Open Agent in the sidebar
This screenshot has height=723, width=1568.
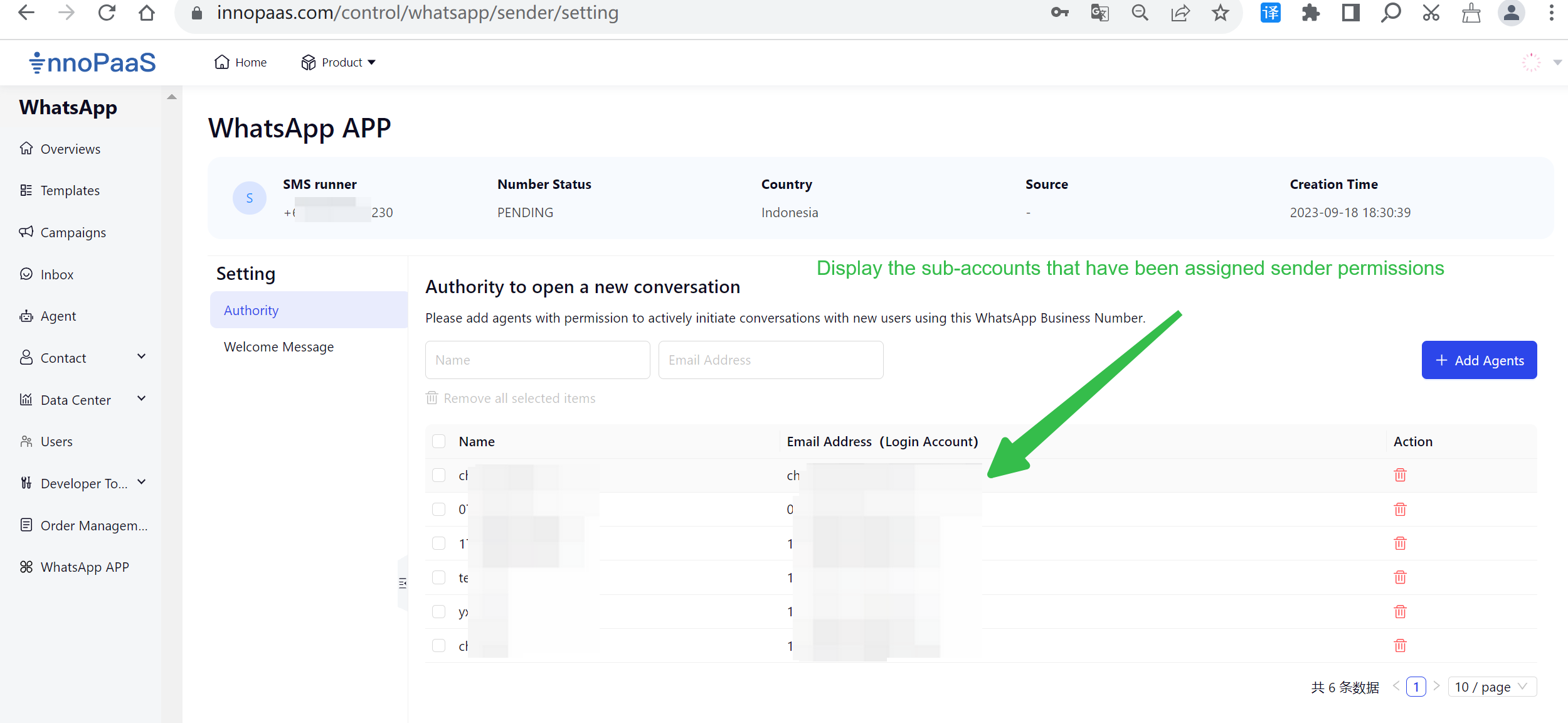(48, 316)
